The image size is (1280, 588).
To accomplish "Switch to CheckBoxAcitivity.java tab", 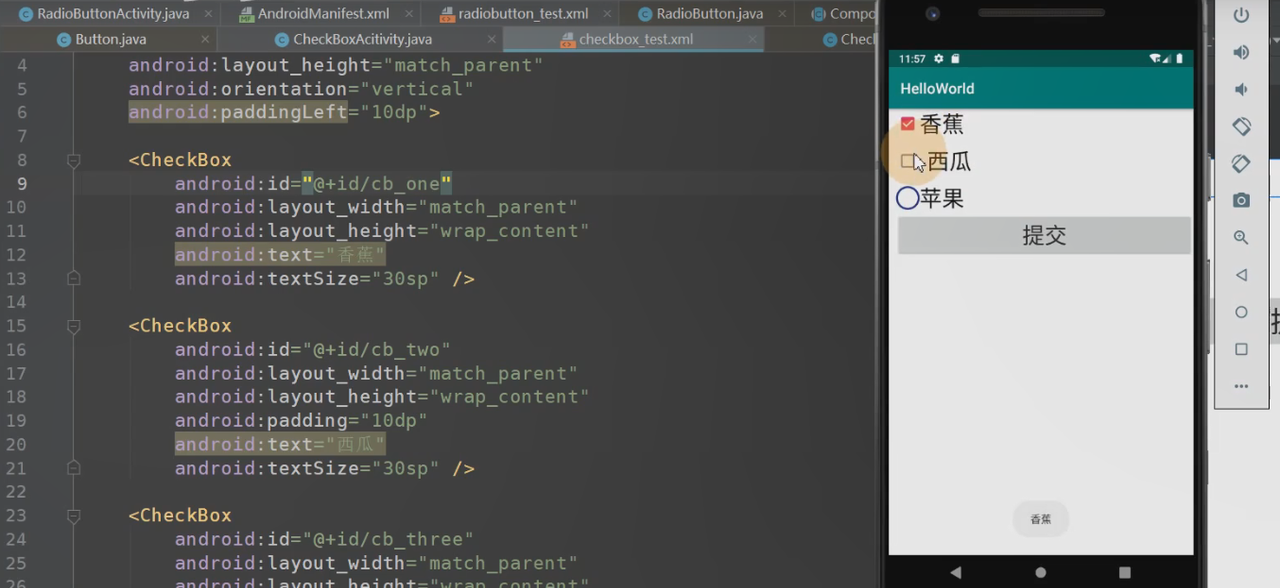I will pyautogui.click(x=362, y=39).
